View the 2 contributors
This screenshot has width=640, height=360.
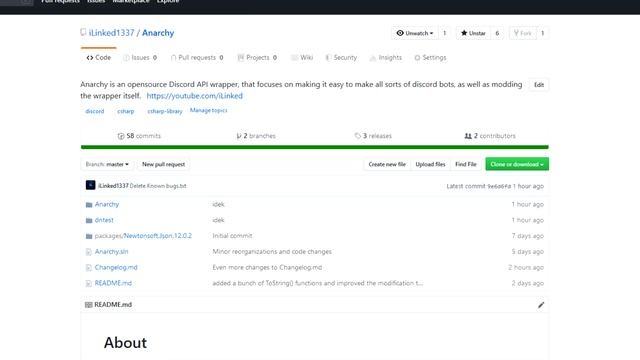pos(490,136)
